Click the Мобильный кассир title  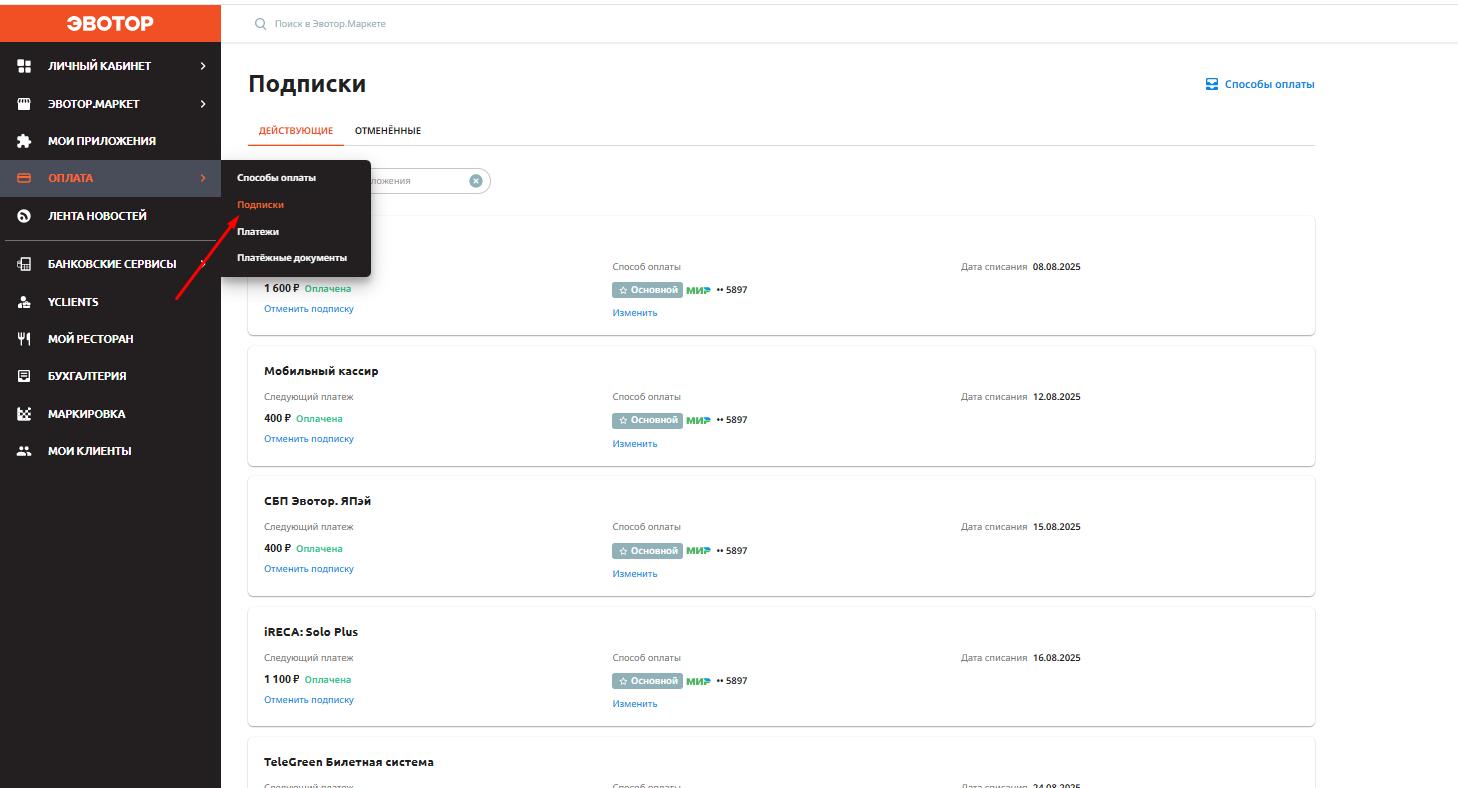click(321, 371)
